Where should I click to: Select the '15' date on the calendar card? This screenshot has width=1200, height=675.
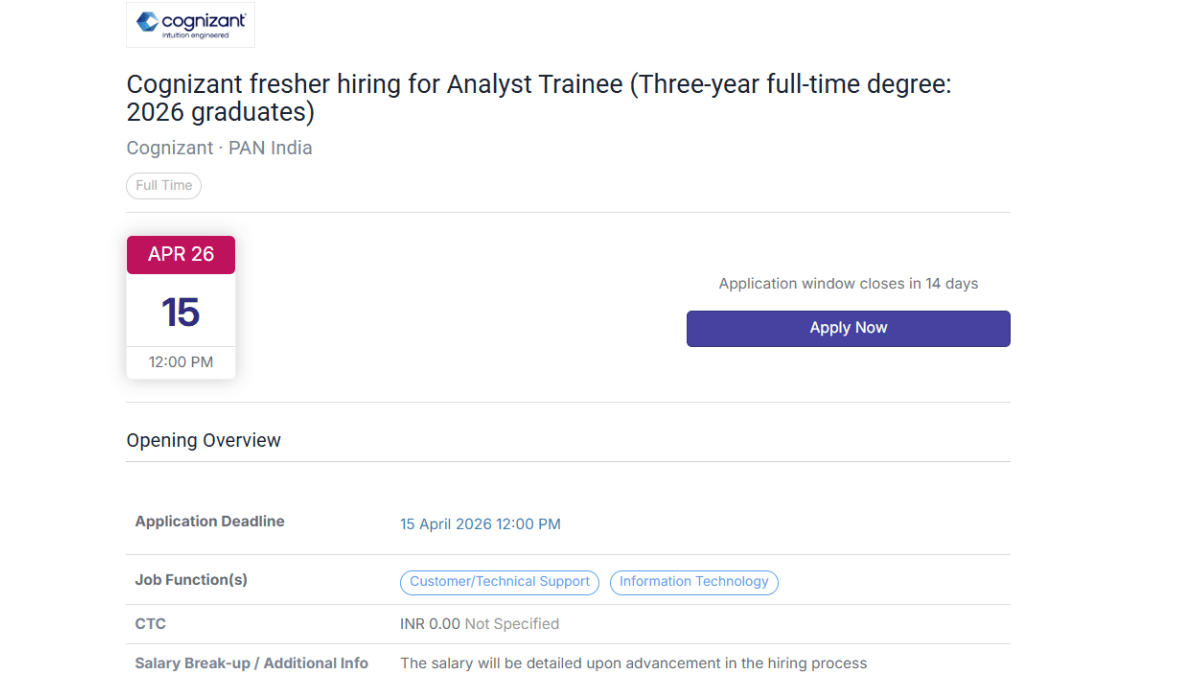tap(180, 311)
